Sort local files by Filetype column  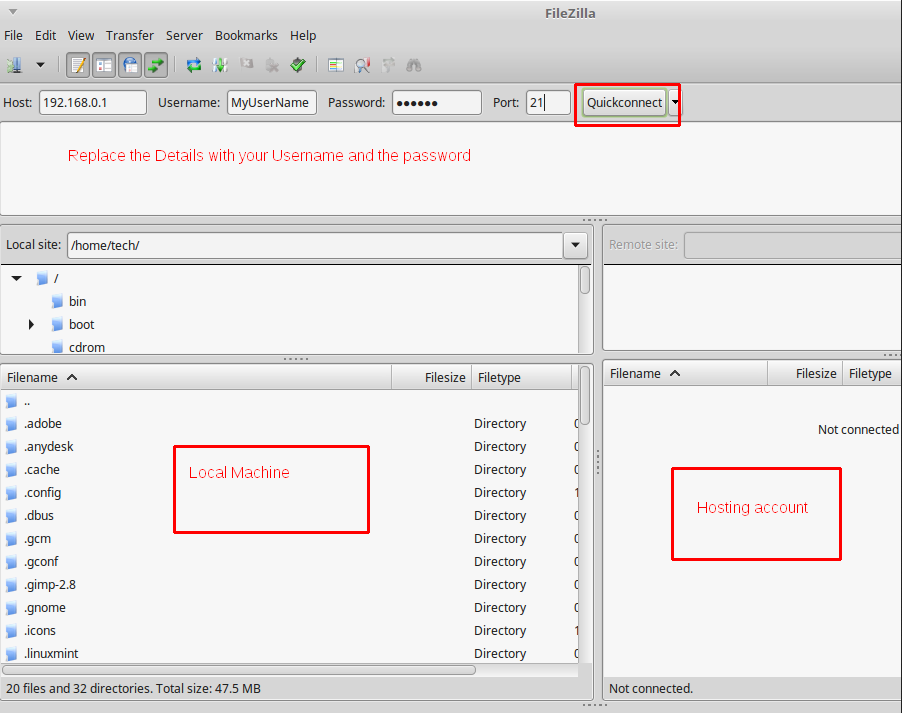pyautogui.click(x=521, y=378)
